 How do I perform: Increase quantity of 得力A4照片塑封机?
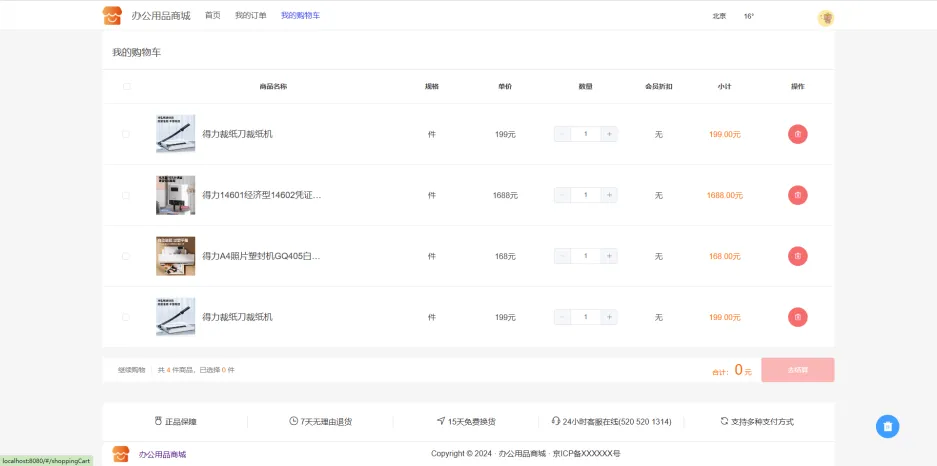coord(609,256)
